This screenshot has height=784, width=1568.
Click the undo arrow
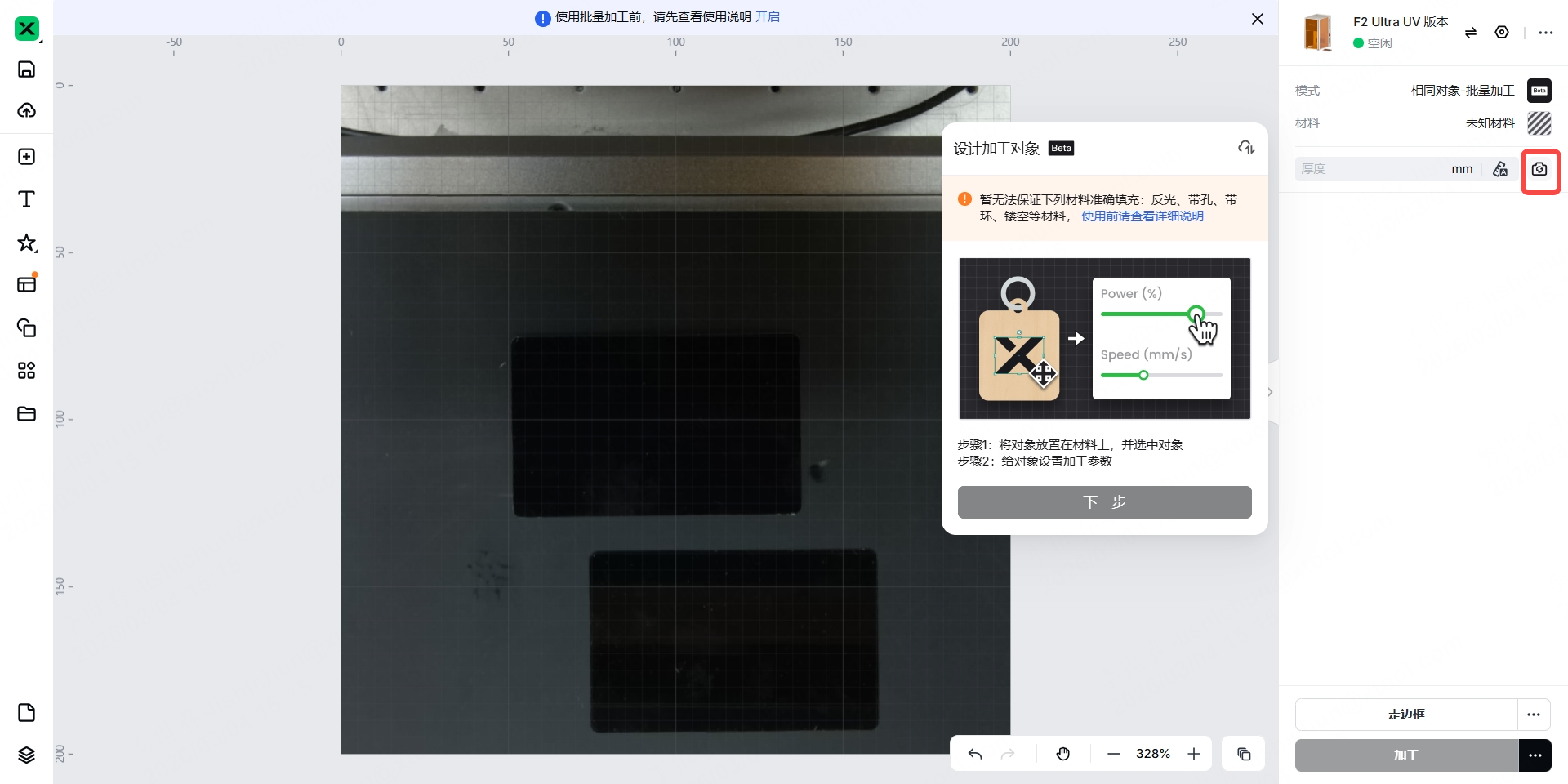(975, 754)
